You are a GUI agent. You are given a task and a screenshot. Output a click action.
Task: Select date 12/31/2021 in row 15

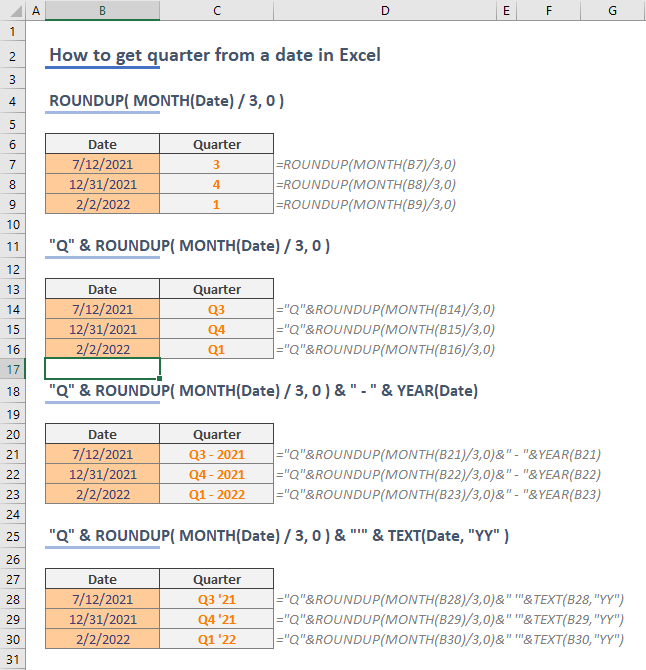click(103, 329)
